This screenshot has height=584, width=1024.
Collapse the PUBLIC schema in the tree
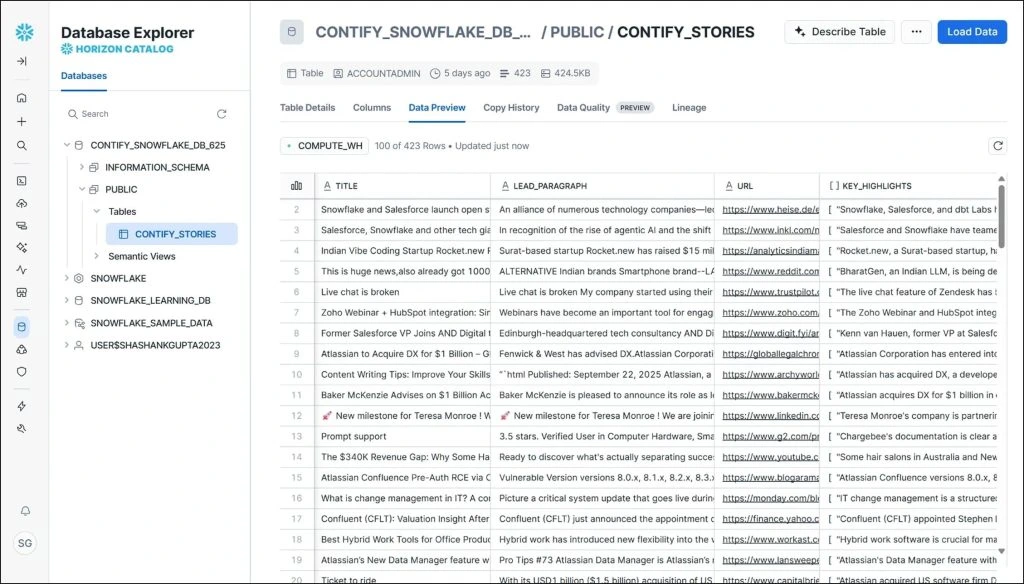(82, 189)
